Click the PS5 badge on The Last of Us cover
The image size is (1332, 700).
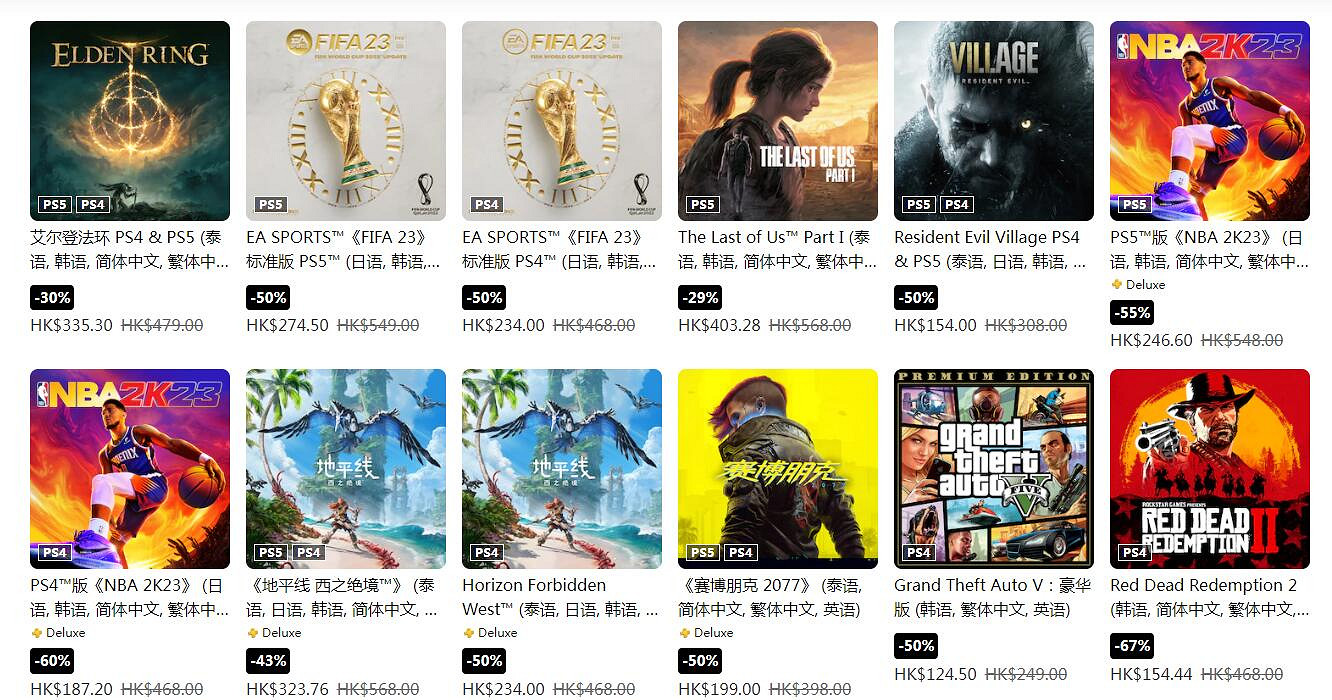click(703, 204)
